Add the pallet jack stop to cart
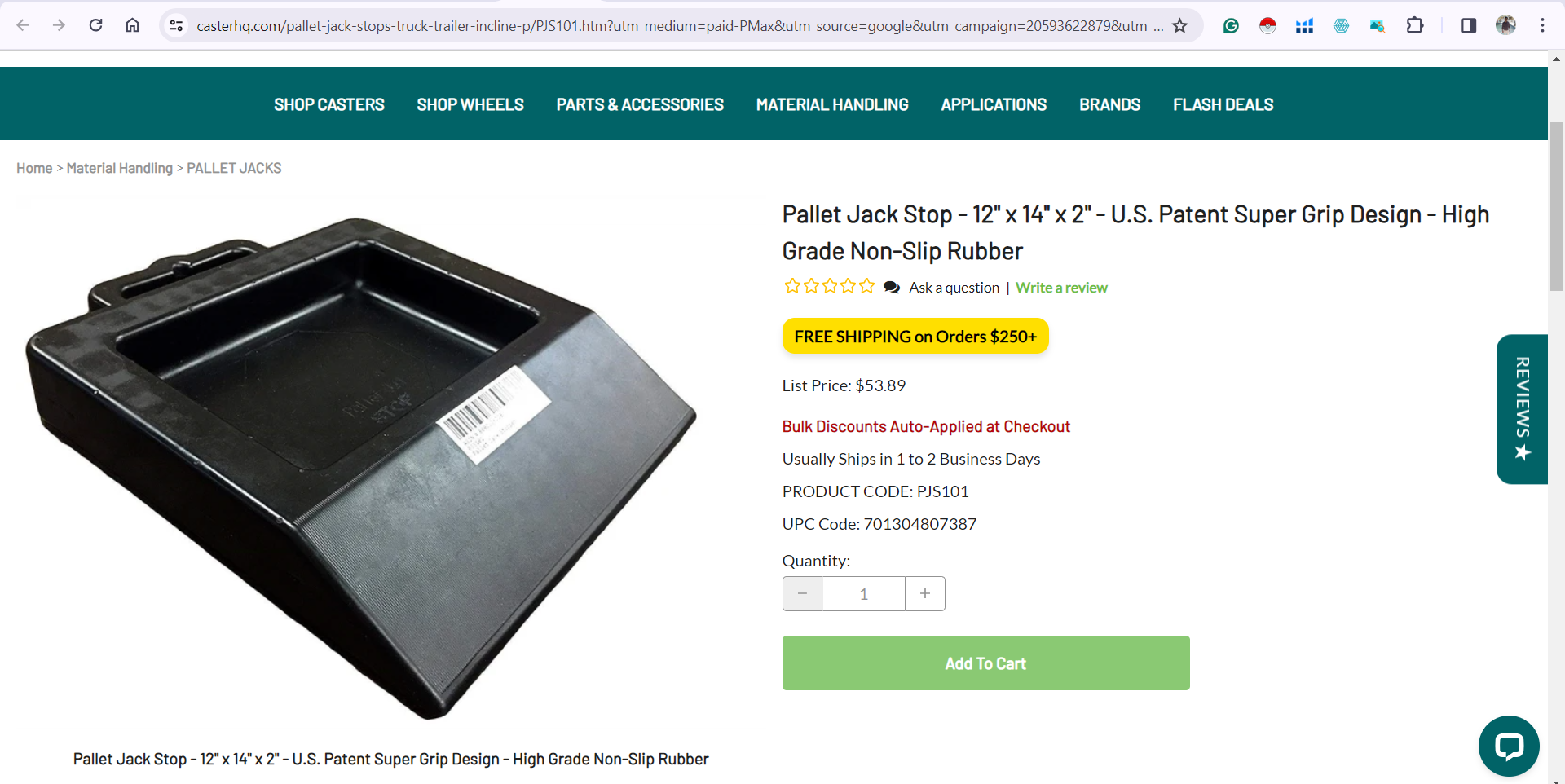The width and height of the screenshot is (1565, 784). tap(986, 663)
